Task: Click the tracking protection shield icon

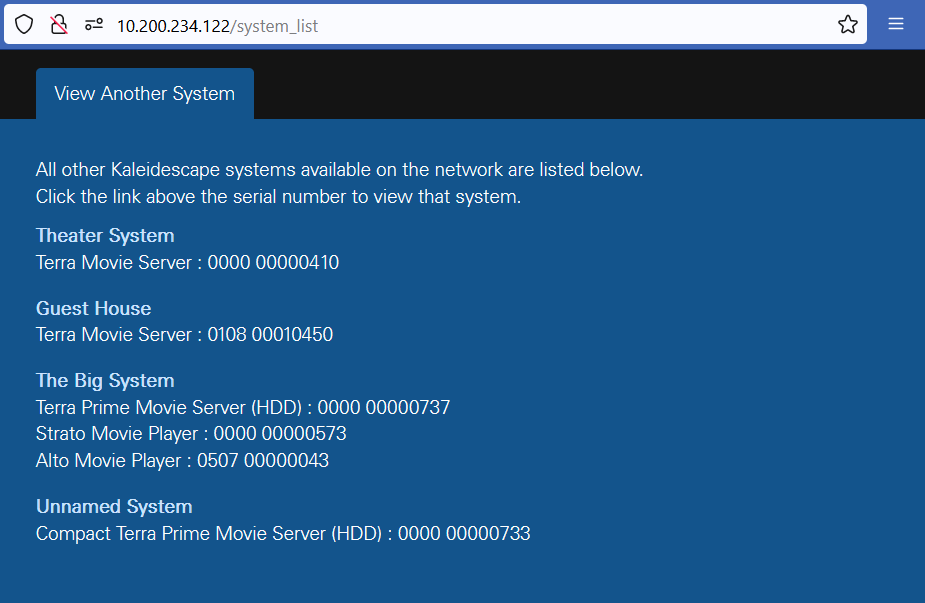Action: pos(24,23)
